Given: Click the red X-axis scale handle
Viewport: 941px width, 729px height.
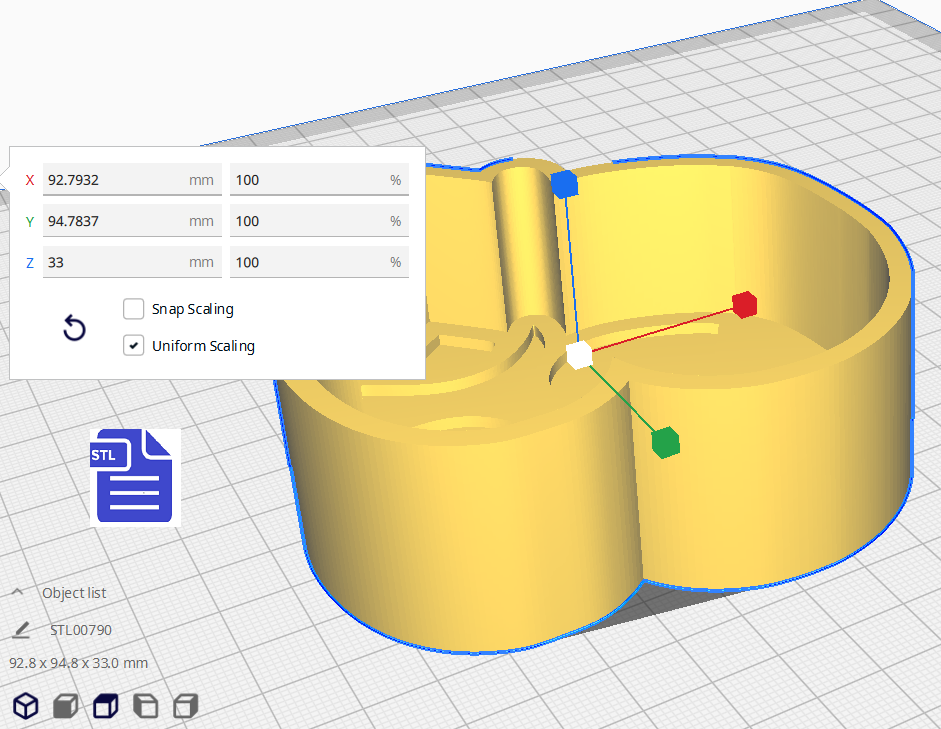Looking at the screenshot, I should (x=743, y=304).
